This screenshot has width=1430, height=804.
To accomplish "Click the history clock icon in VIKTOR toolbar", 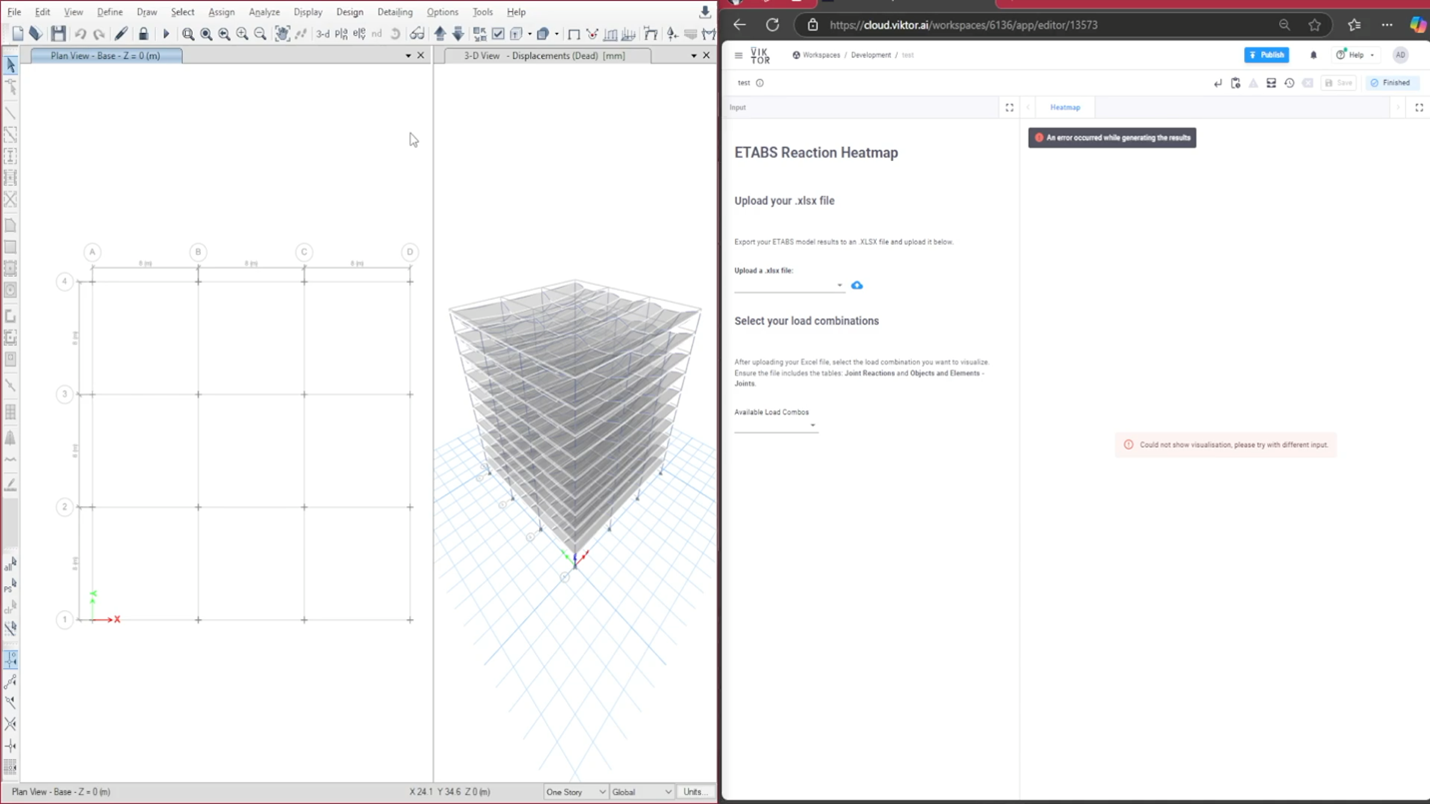I will [1289, 83].
